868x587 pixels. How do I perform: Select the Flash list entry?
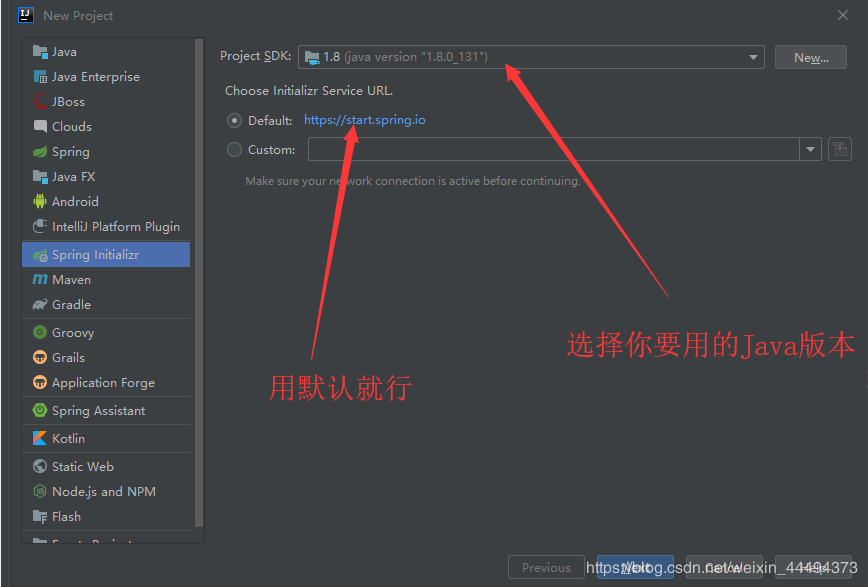click(106, 517)
